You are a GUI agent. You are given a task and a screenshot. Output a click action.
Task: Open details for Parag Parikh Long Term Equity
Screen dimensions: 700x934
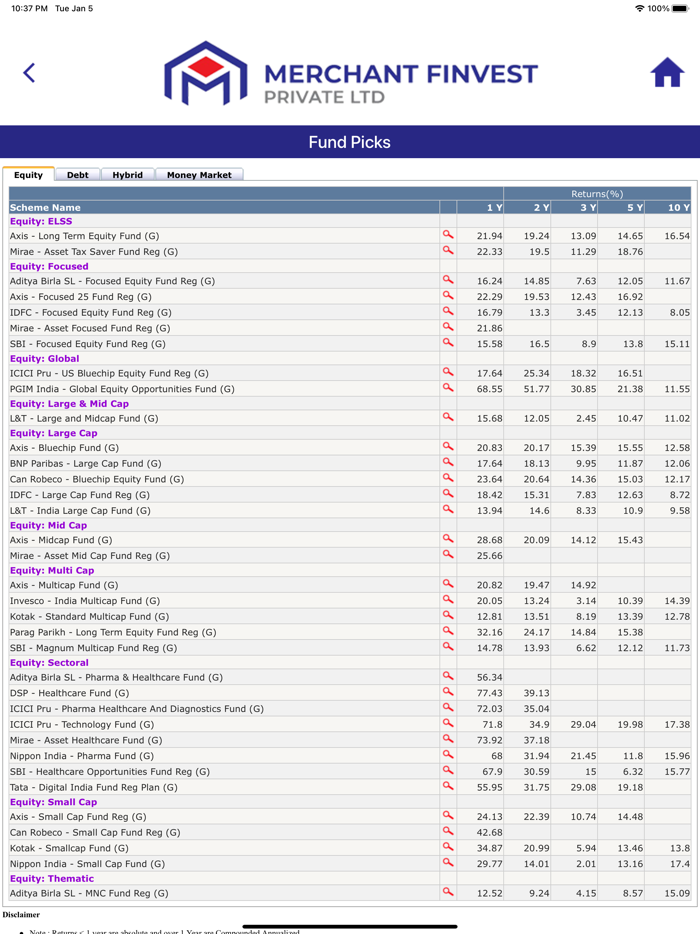448,631
